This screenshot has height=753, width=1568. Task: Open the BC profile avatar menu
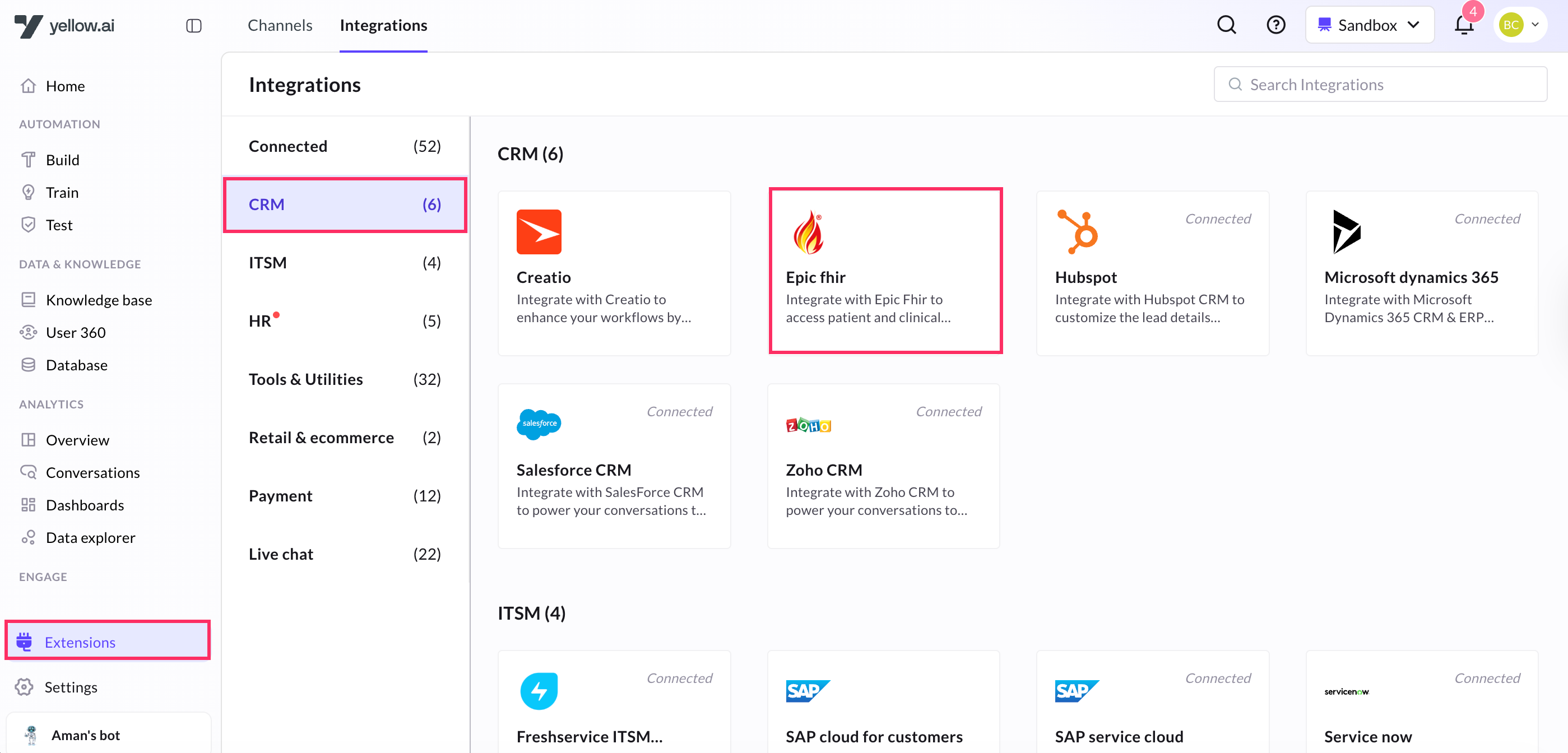(x=1519, y=25)
